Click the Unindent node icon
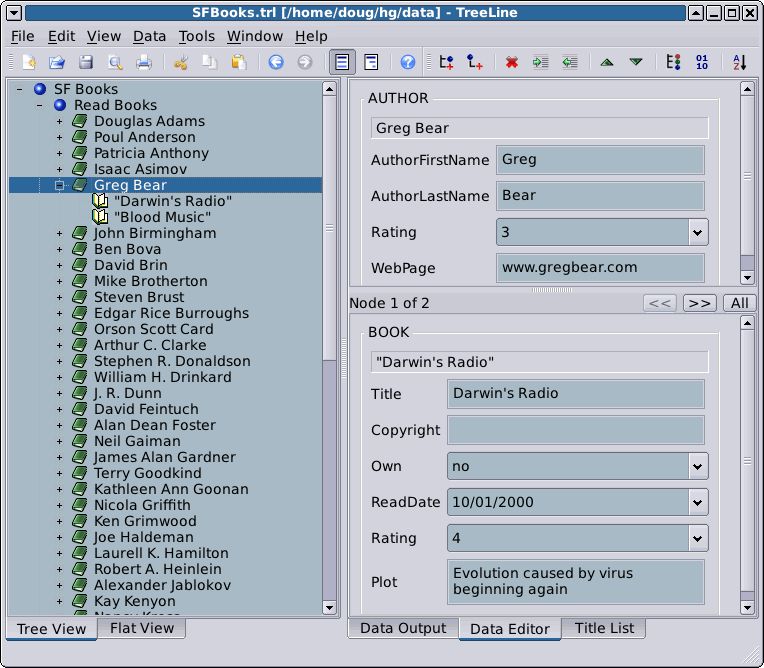 click(570, 62)
